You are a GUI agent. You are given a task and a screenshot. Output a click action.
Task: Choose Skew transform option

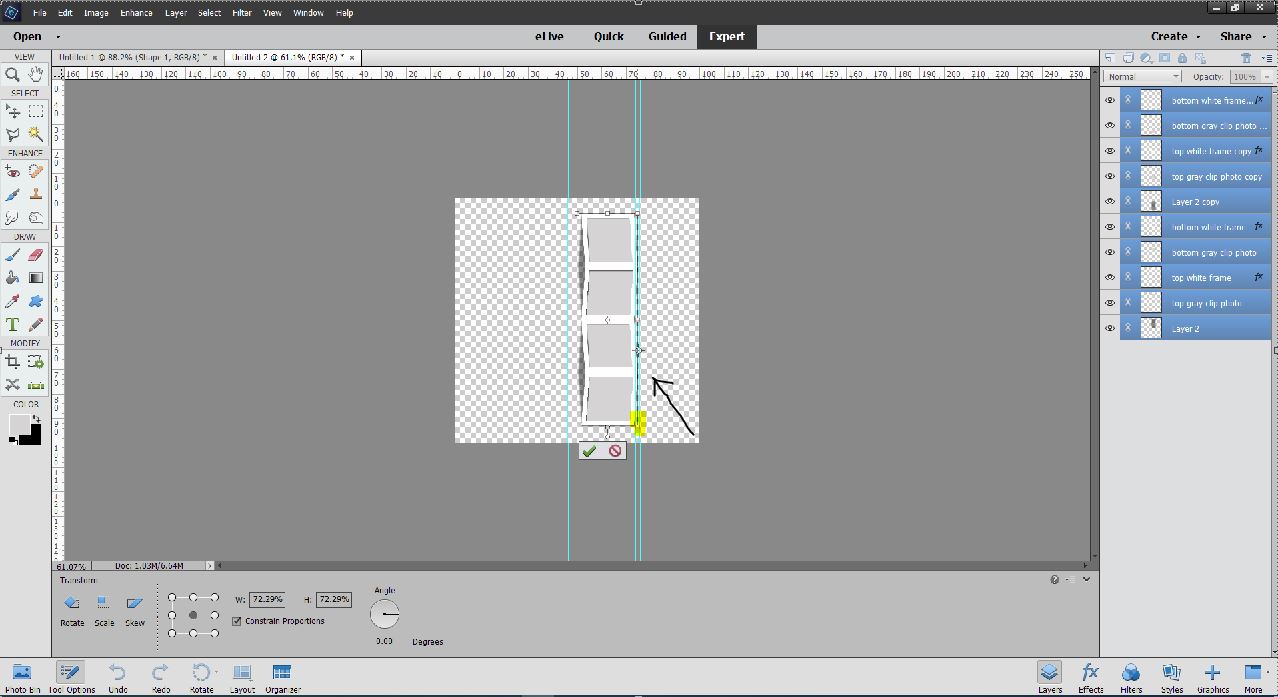click(x=134, y=610)
